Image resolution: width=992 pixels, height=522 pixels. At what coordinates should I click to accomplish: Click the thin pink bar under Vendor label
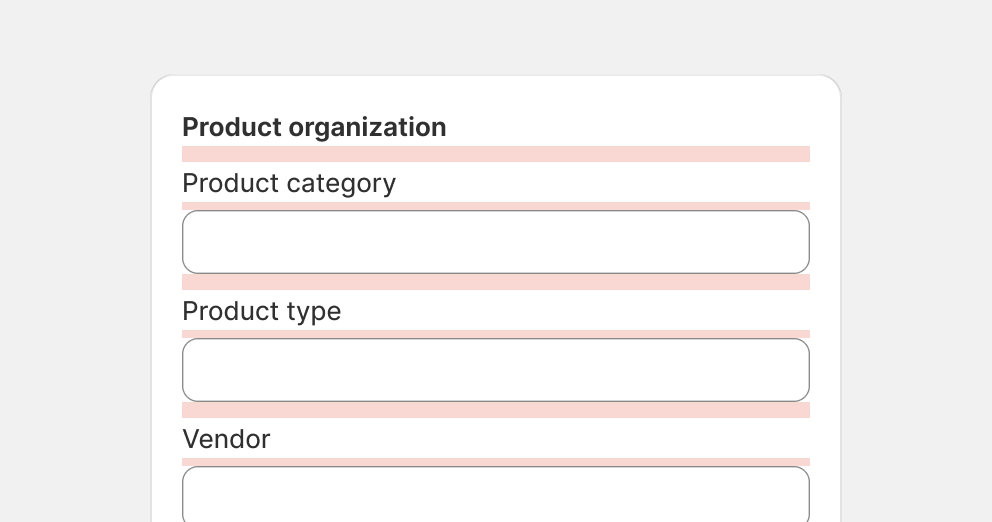point(496,462)
